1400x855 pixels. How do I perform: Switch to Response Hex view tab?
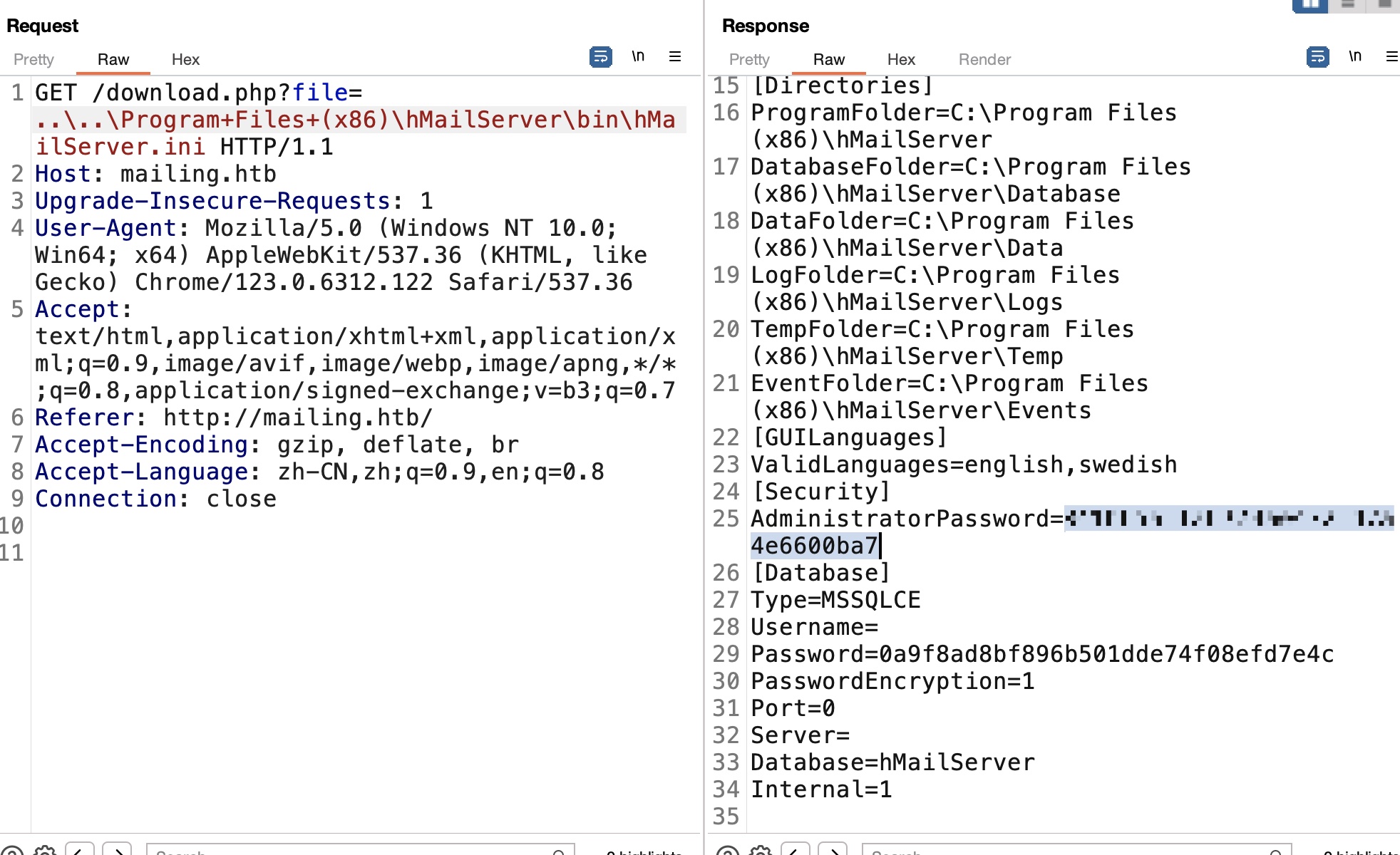(x=901, y=59)
